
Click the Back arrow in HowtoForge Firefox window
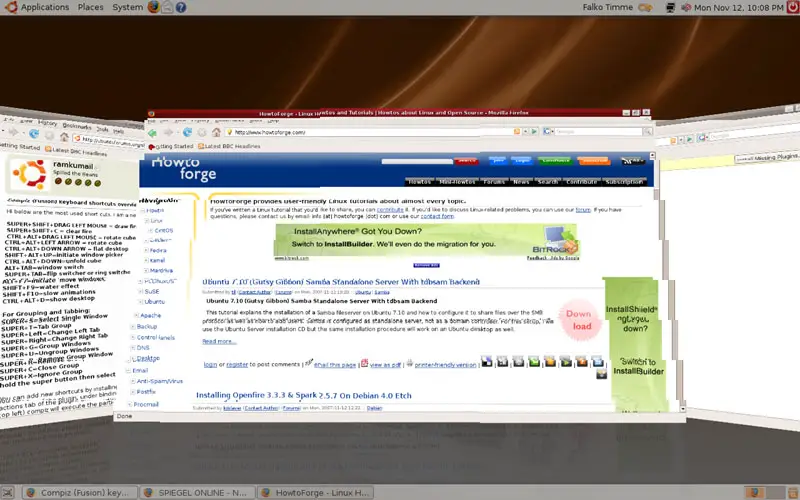[153, 133]
